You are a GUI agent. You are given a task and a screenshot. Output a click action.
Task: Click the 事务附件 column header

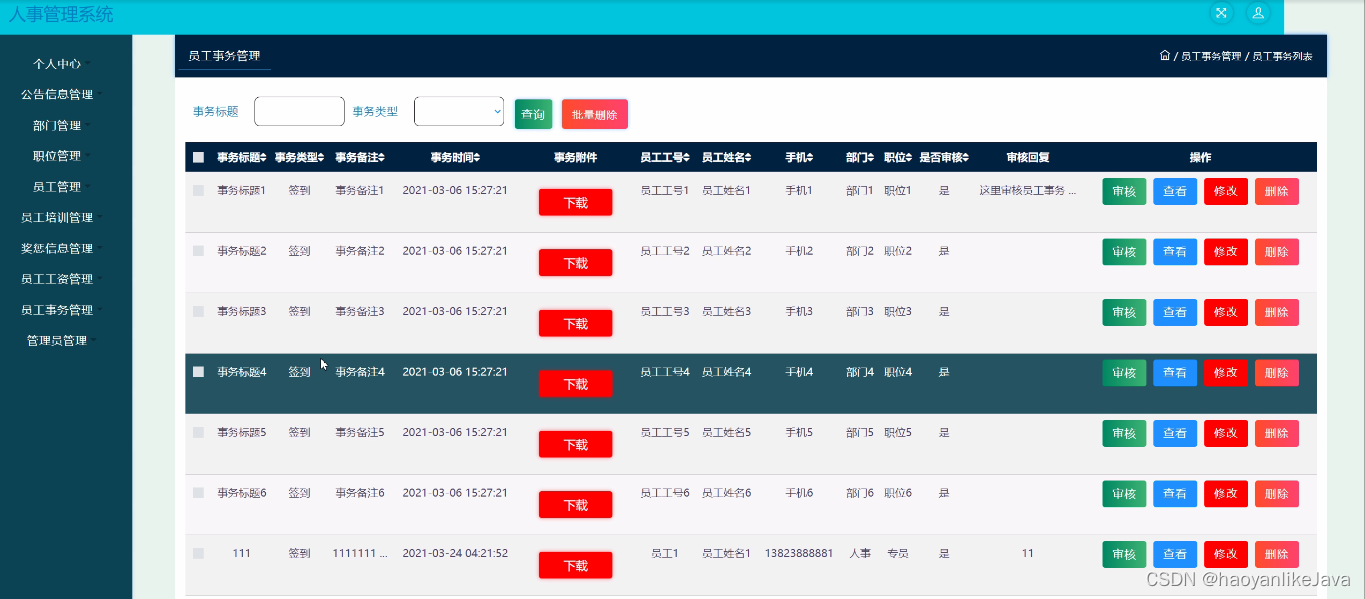point(575,158)
